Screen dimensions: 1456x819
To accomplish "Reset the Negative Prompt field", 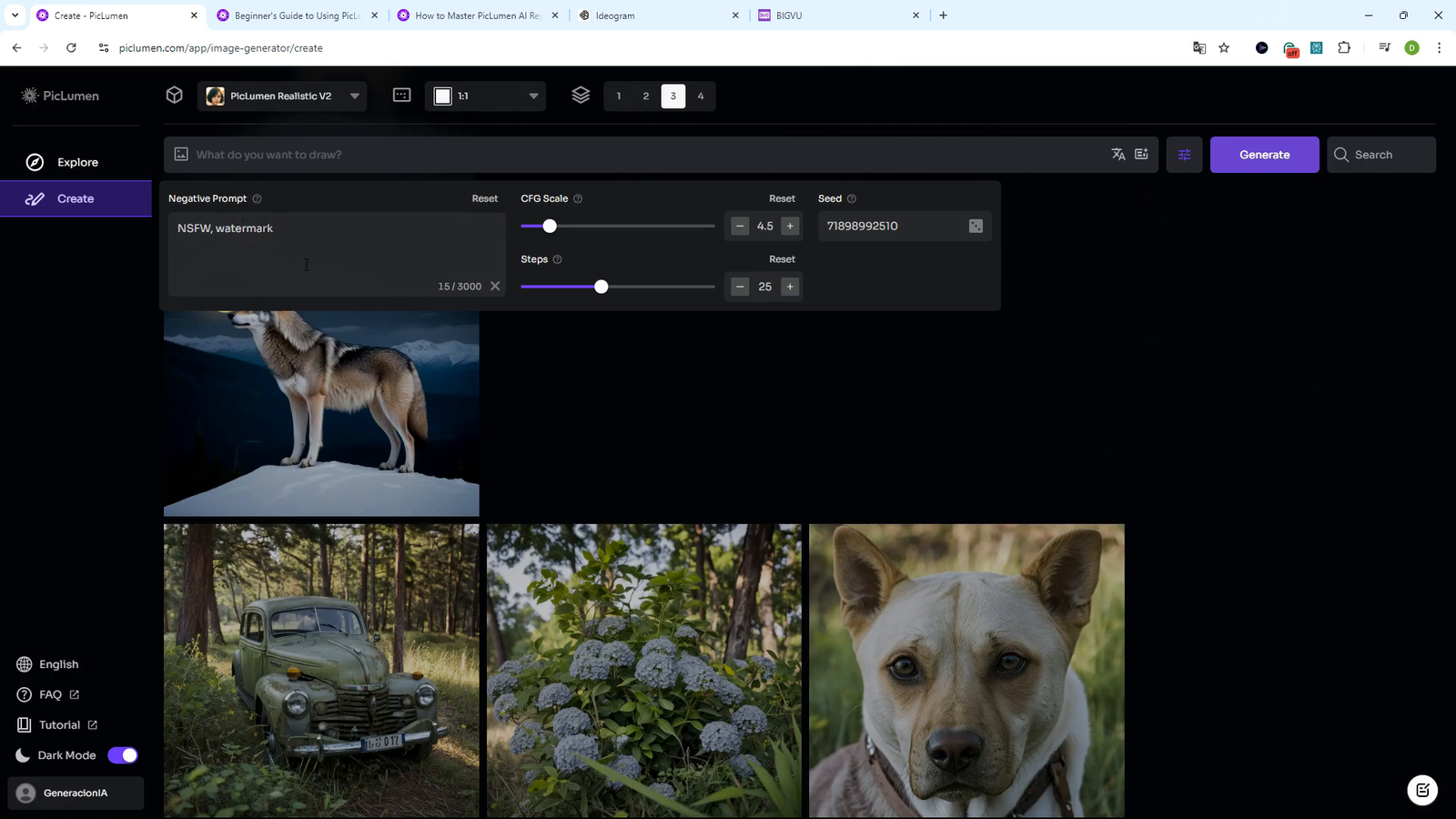I will pos(484,198).
